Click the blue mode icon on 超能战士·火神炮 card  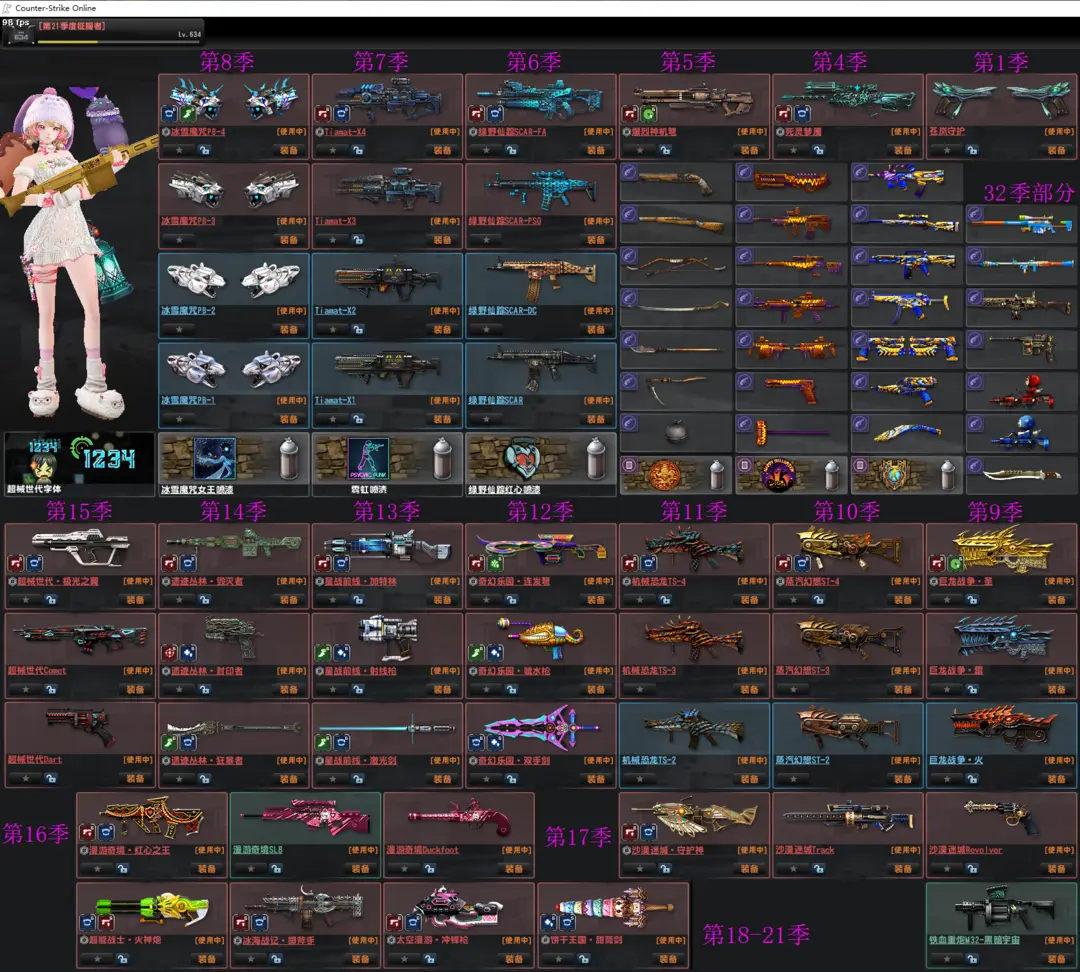click(x=87, y=922)
